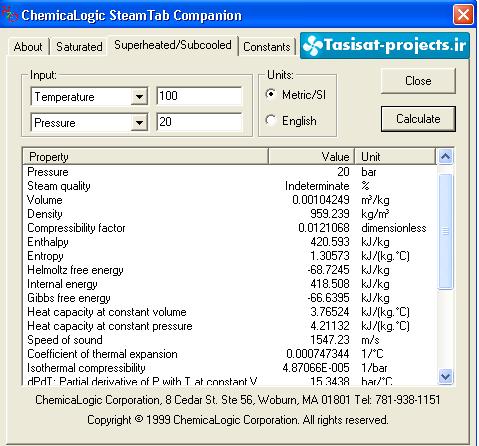Select the Isothermal compressibility row

(x=230, y=368)
